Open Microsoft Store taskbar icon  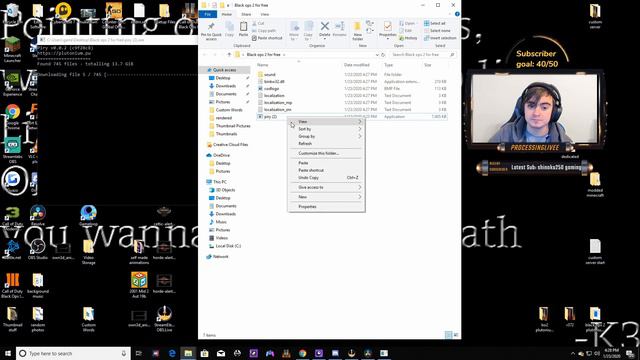click(204, 353)
